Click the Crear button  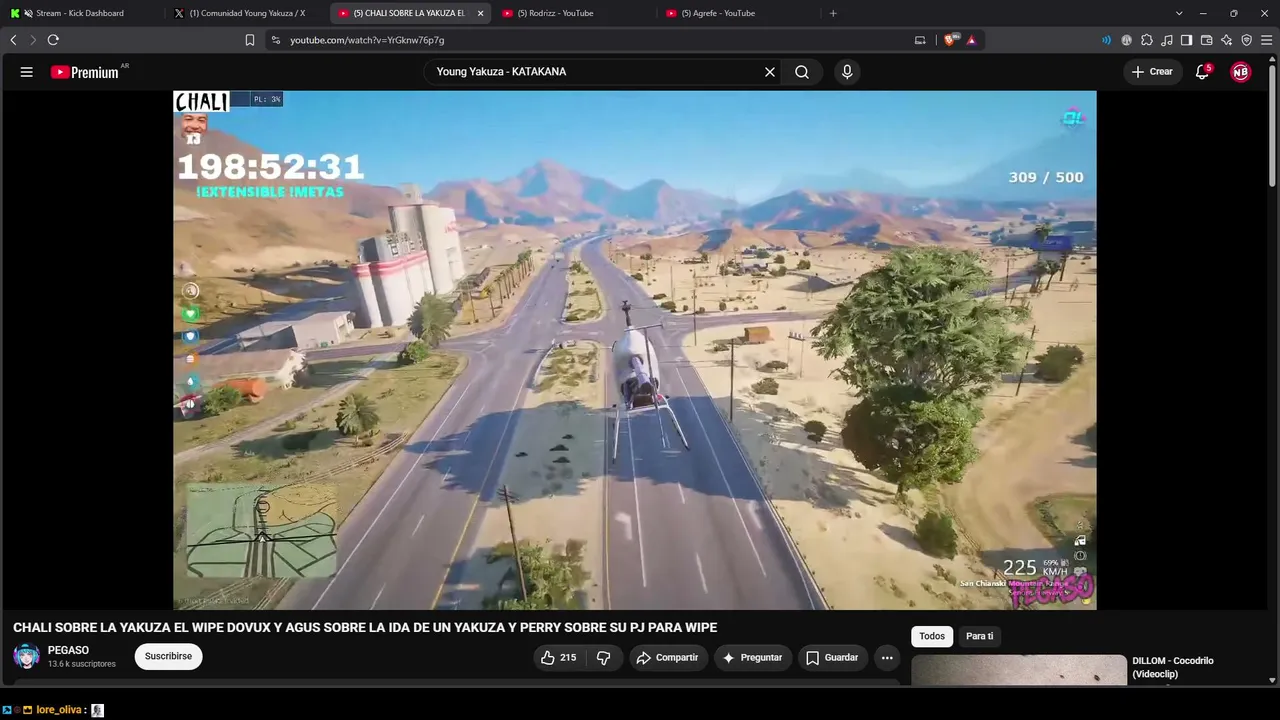pos(1152,72)
